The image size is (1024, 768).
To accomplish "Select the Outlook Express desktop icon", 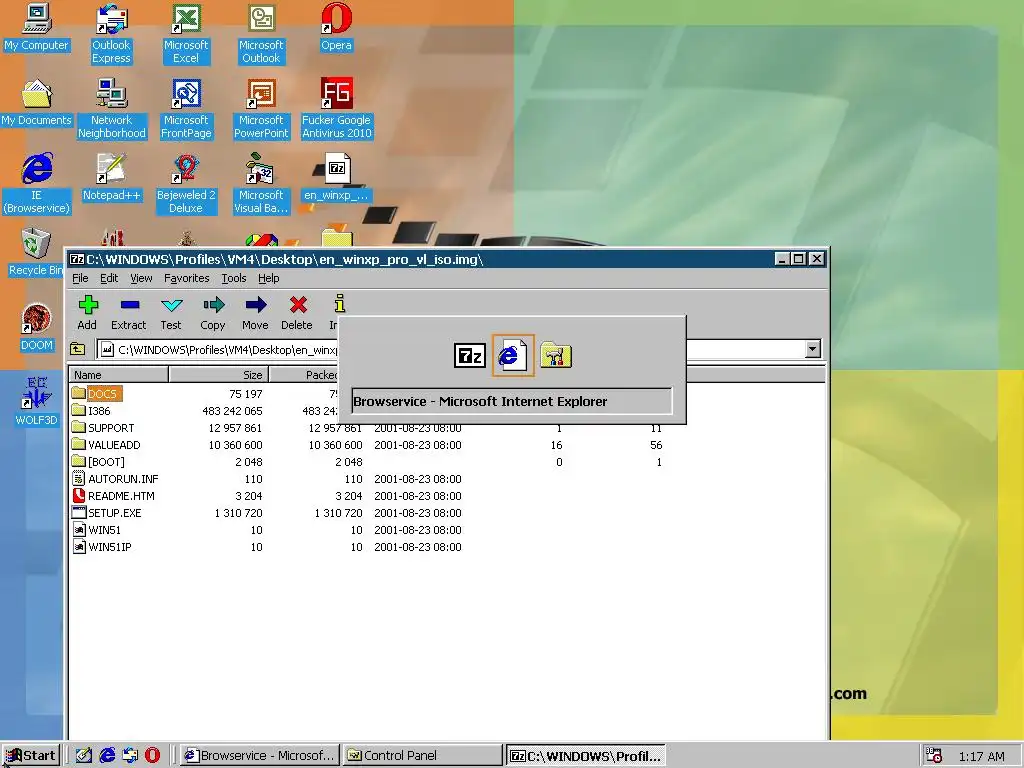I will pos(111,34).
